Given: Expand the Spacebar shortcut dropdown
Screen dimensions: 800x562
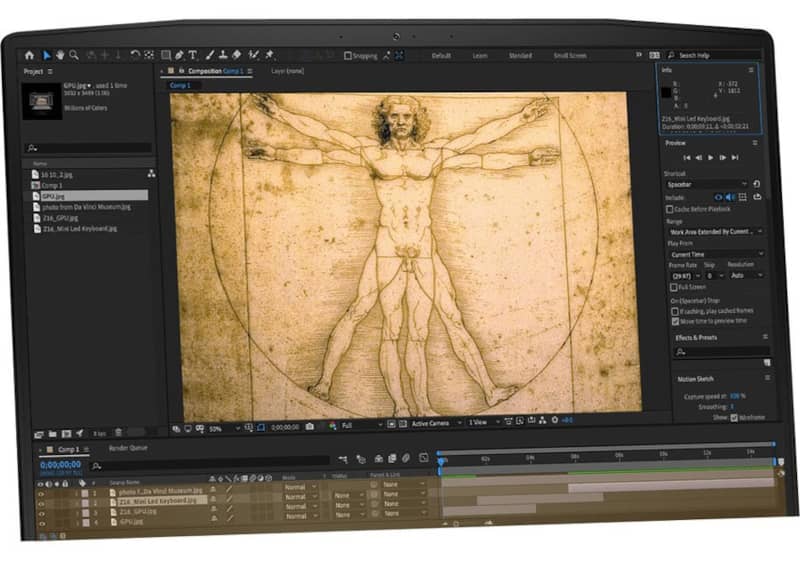Looking at the screenshot, I should point(706,184).
